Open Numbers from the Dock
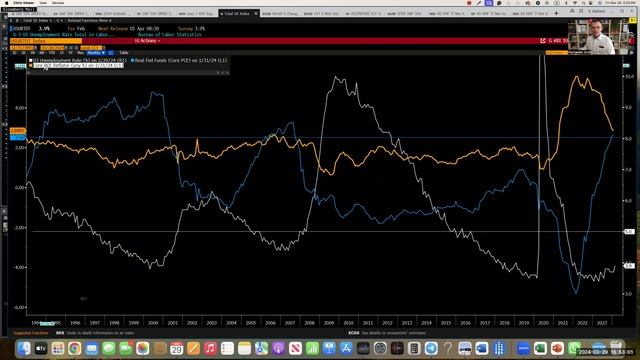The height and width of the screenshot is (360, 640). [312, 348]
